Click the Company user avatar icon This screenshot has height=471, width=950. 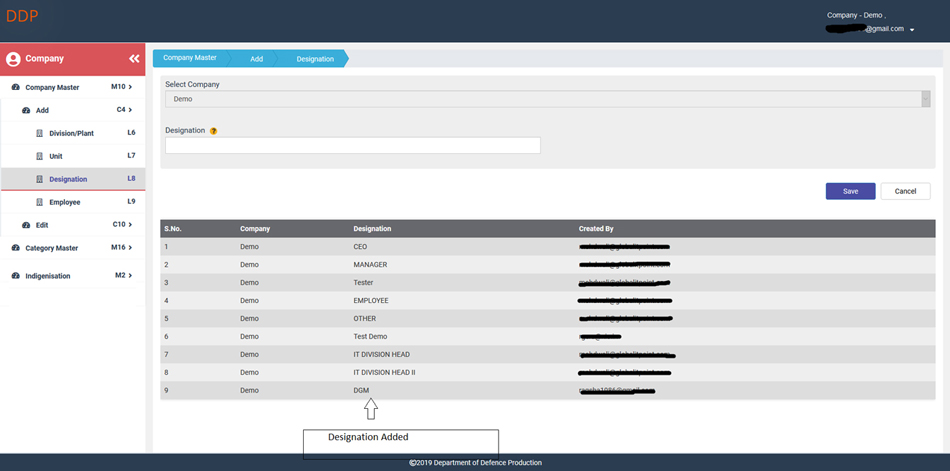(x=13, y=59)
